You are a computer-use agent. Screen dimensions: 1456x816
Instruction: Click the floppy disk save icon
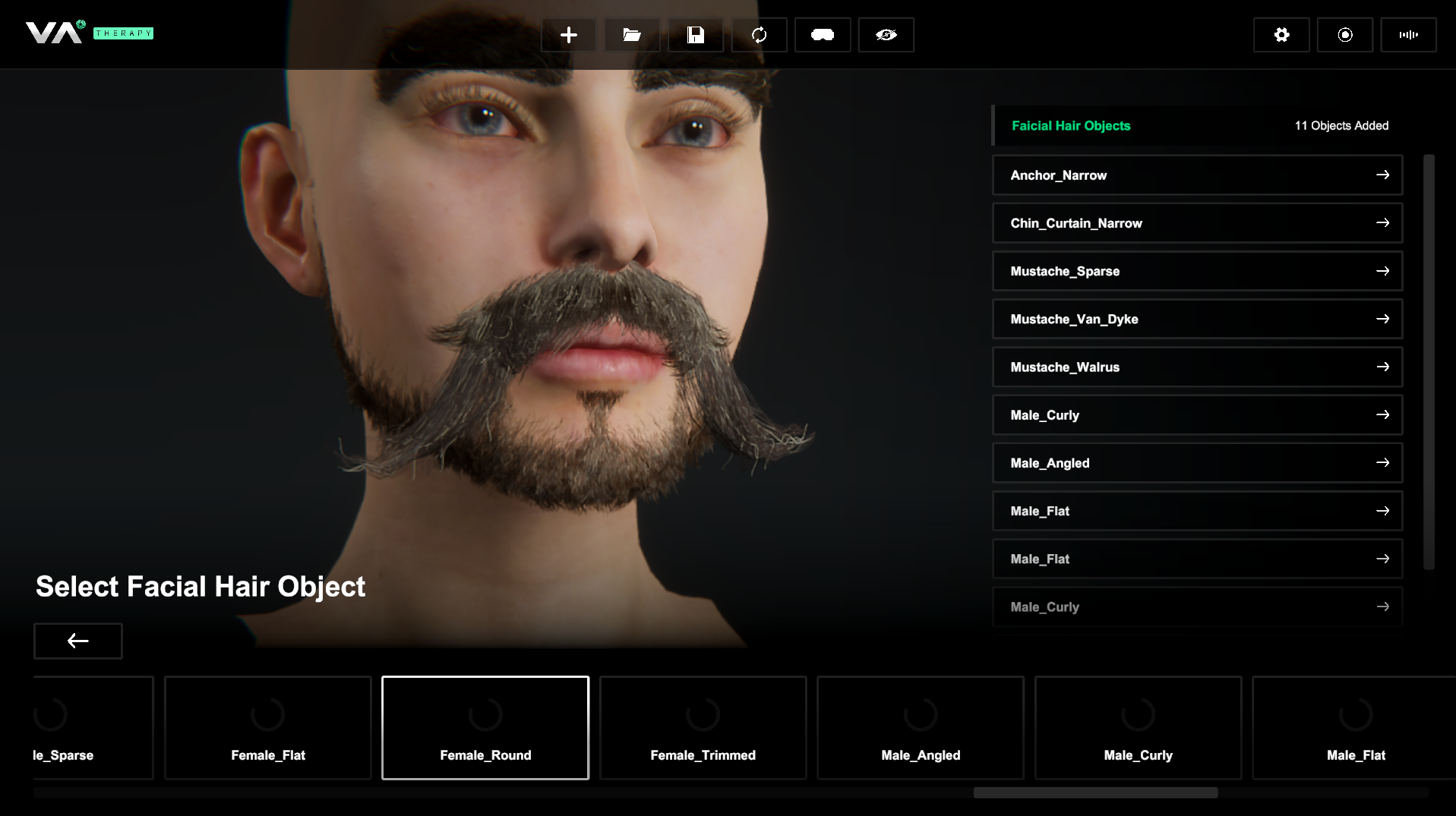tap(695, 35)
